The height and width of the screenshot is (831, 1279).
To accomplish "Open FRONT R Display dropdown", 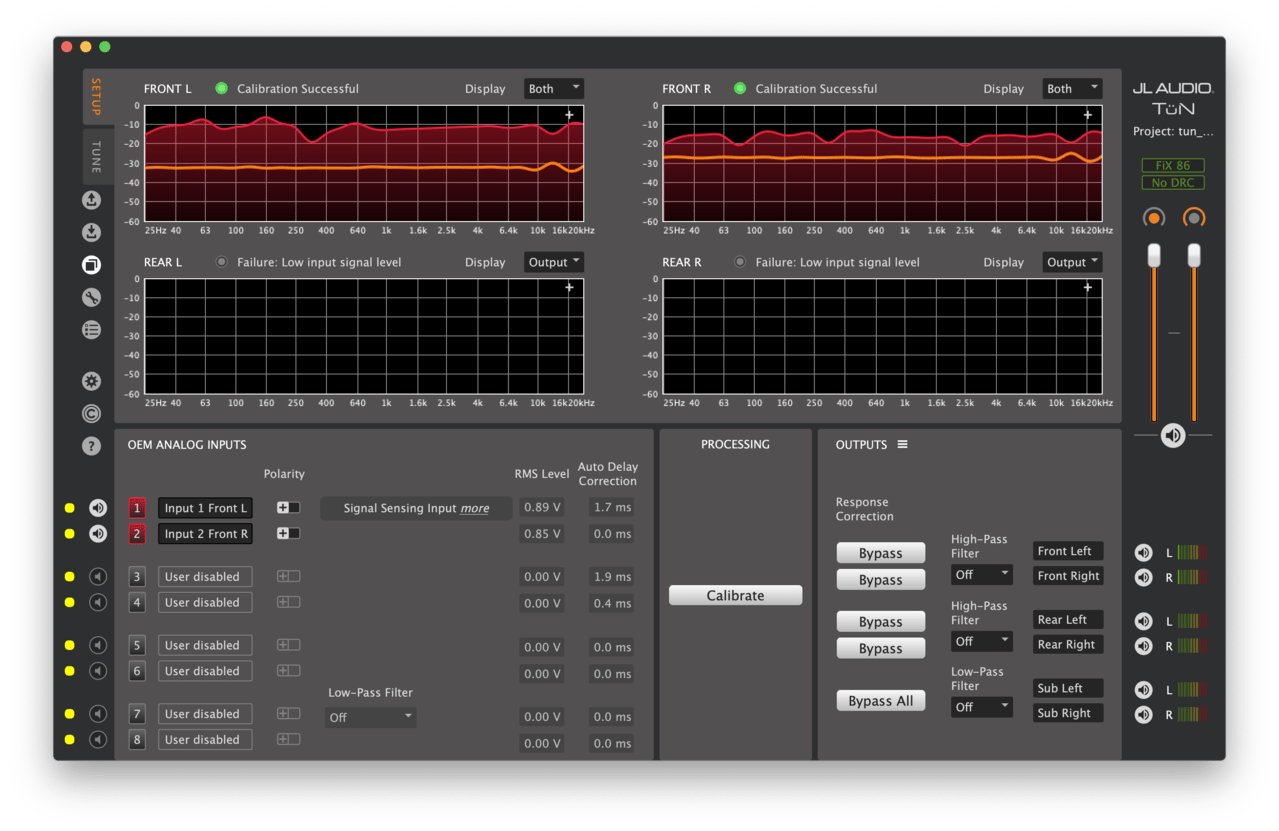I will (x=1072, y=89).
